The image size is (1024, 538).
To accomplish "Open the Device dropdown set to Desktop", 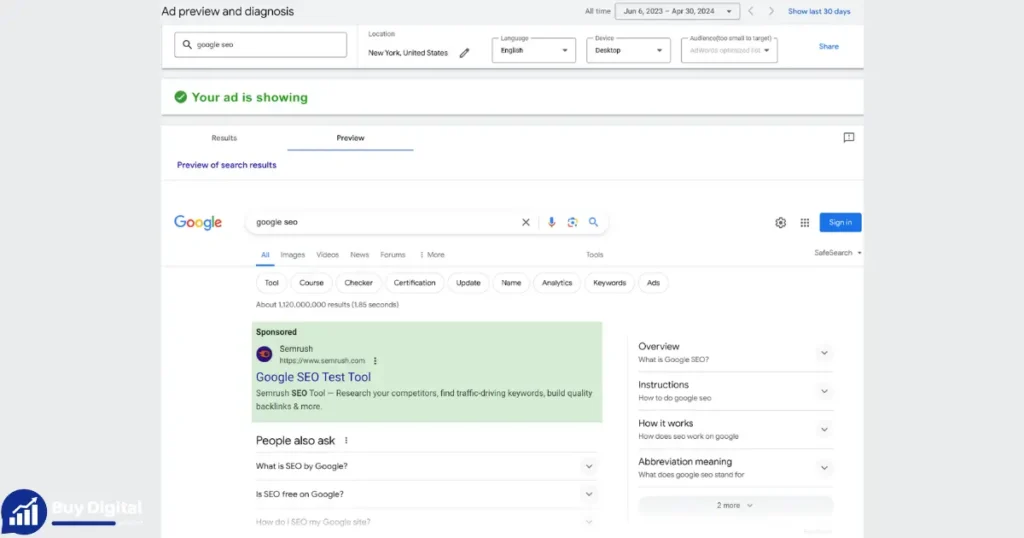I will pos(628,50).
